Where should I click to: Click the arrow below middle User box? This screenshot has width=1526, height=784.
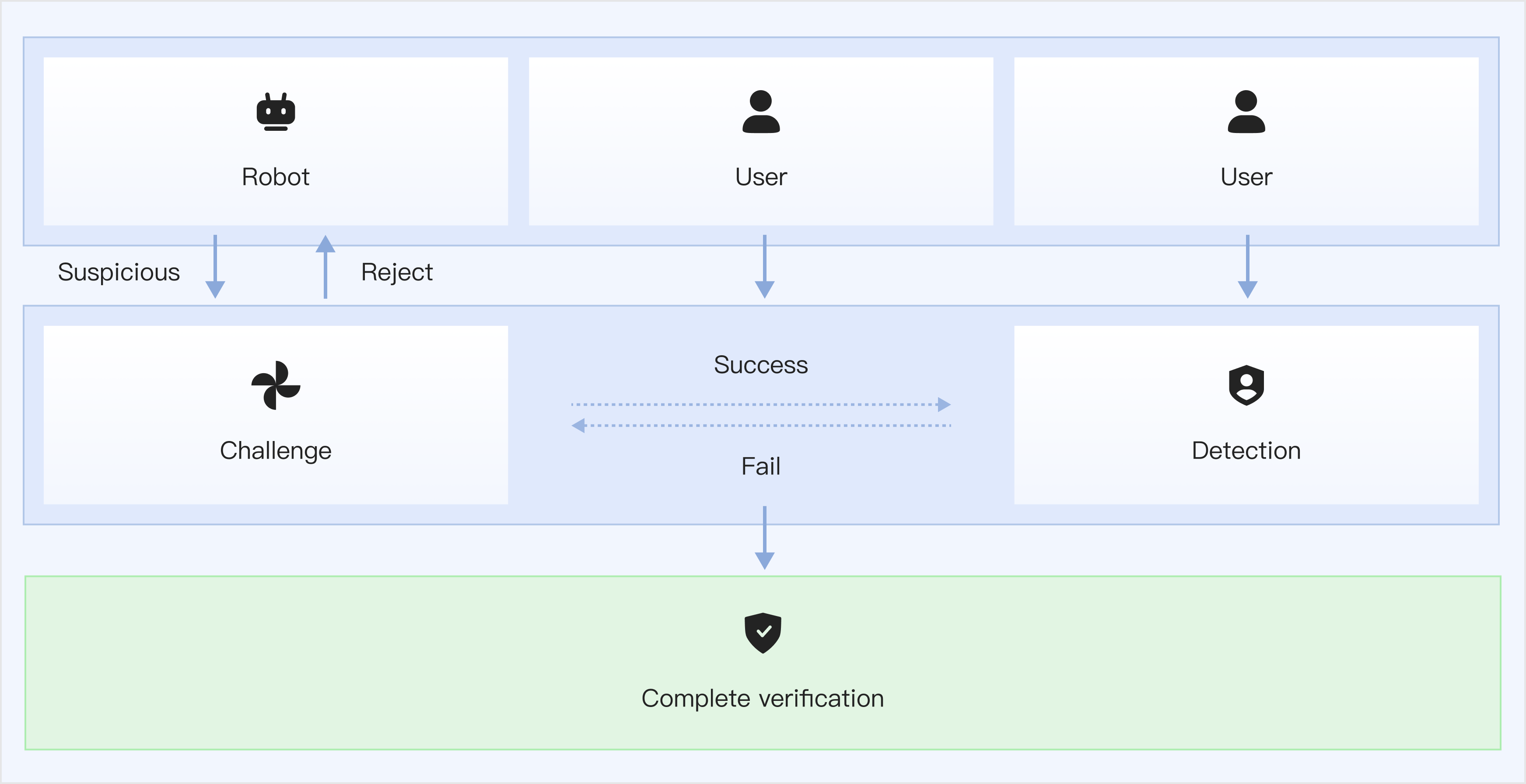click(764, 267)
